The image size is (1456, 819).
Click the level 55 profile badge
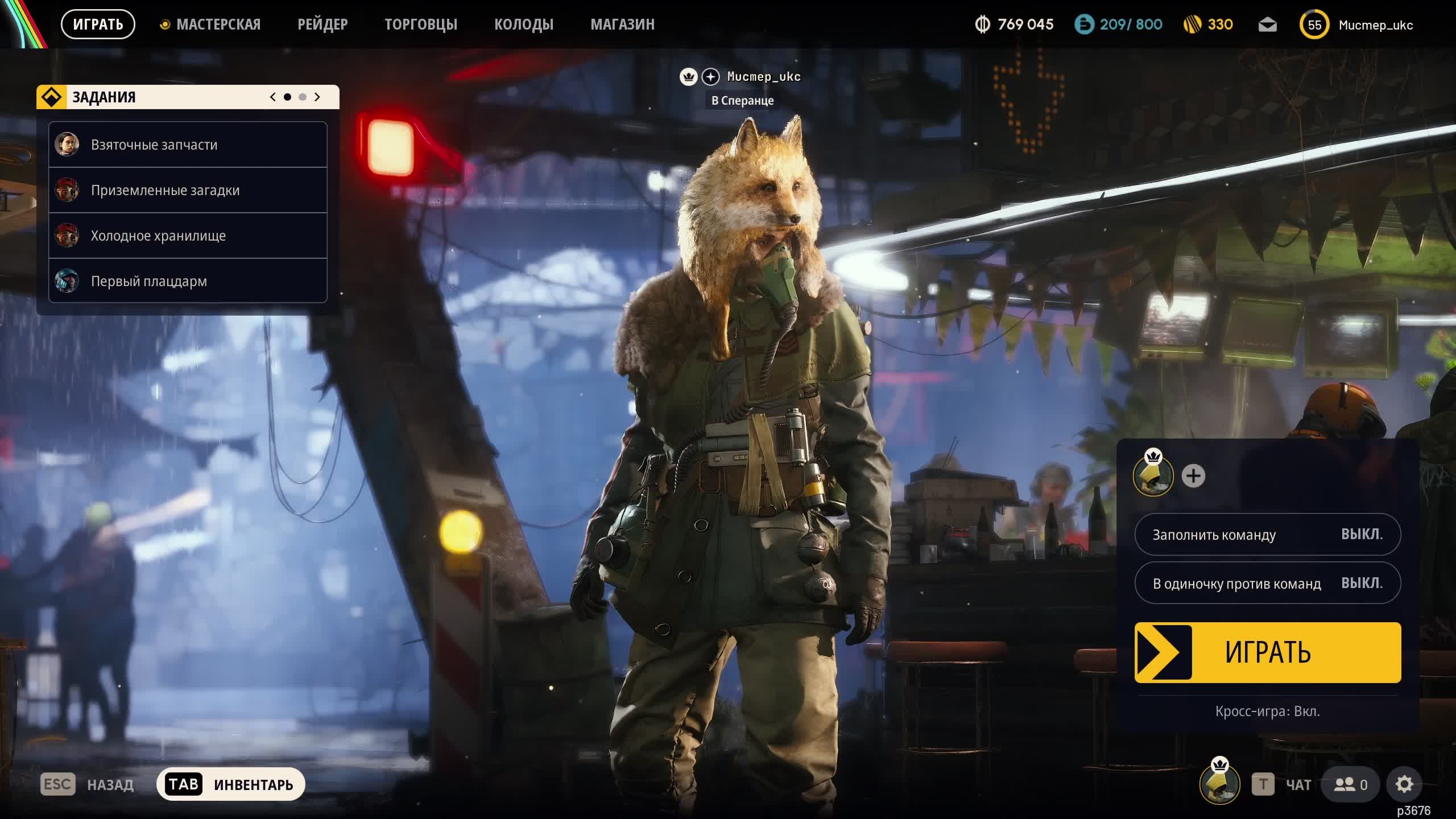[x=1314, y=25]
